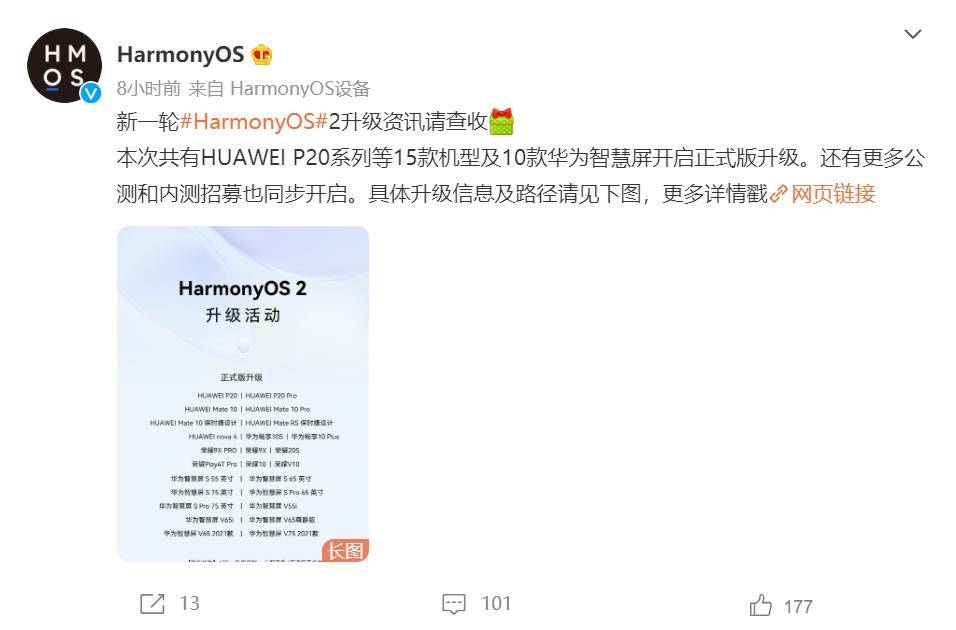Click the comment count 101
The height and width of the screenshot is (630, 956).
(496, 604)
